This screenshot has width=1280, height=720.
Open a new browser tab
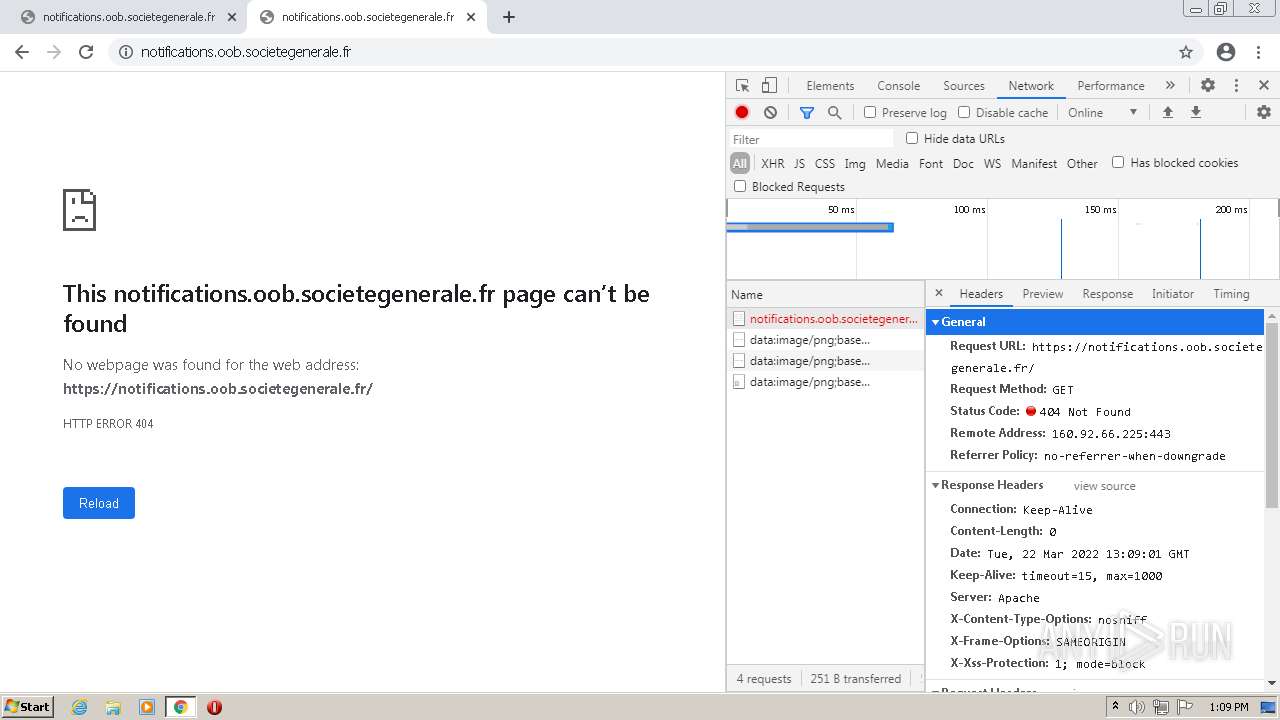coord(508,17)
